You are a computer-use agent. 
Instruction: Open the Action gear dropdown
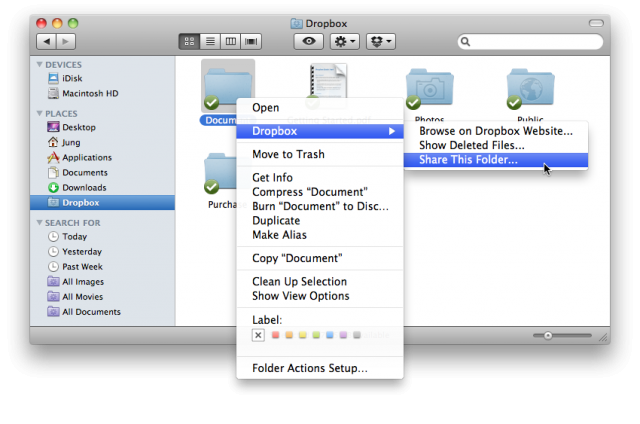[344, 41]
